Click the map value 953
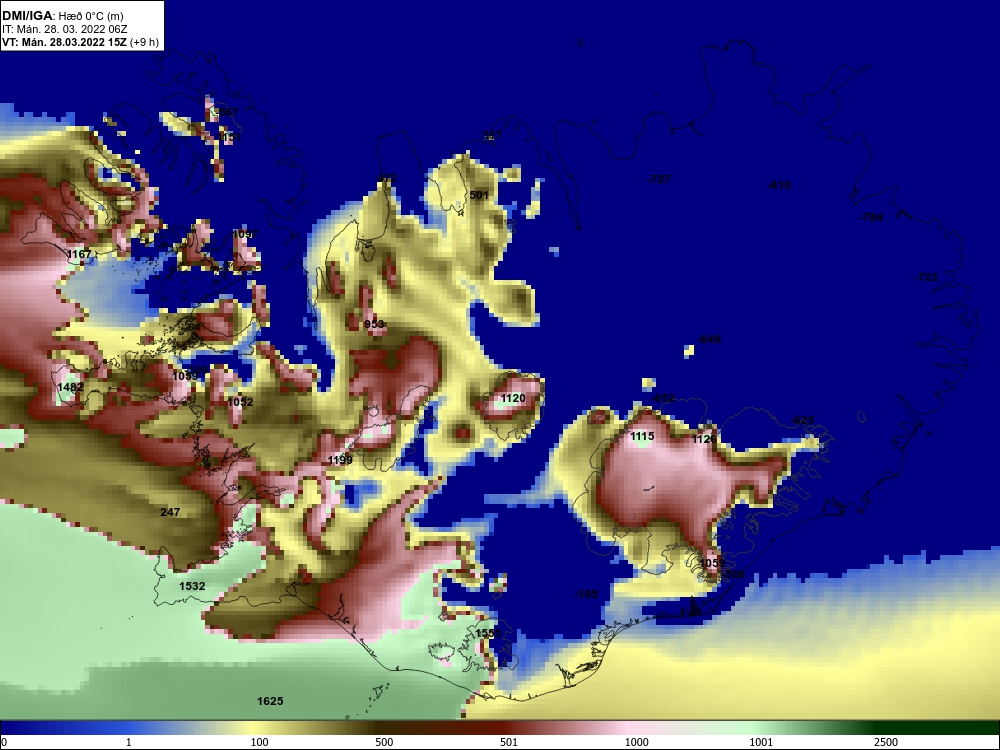1000x750 pixels. 374,325
